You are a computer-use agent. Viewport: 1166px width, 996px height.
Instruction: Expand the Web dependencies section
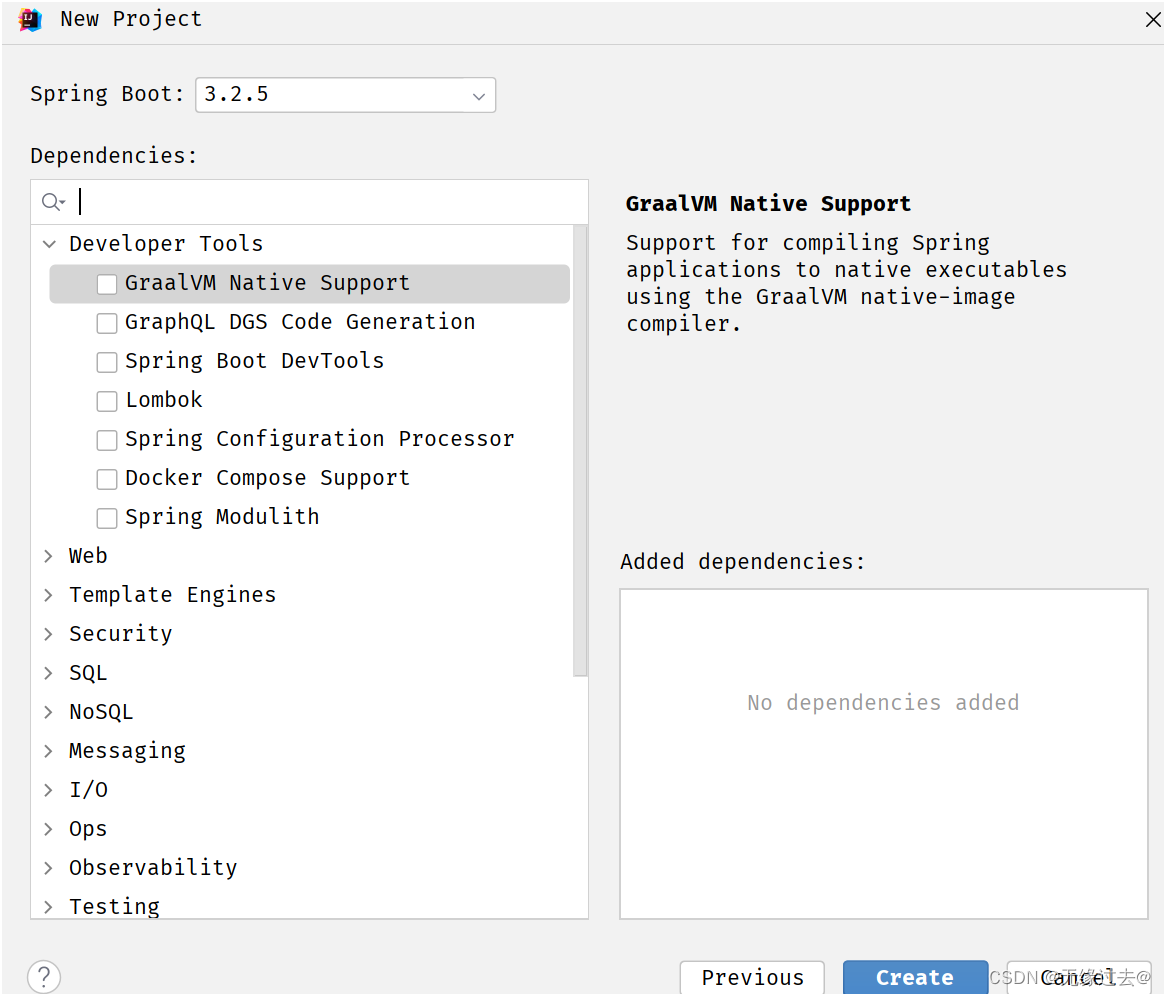(48, 556)
